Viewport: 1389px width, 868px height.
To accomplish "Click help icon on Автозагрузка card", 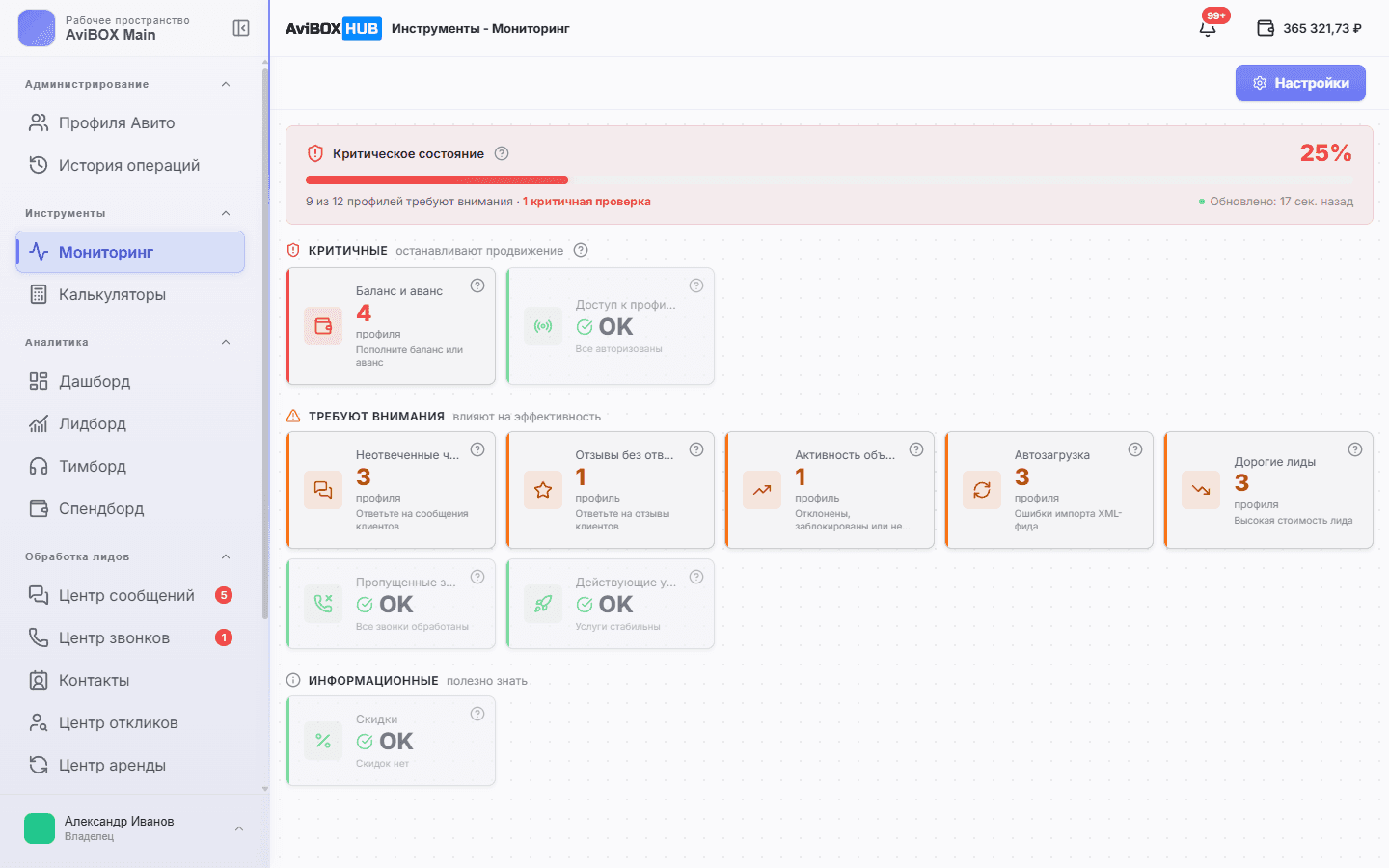I will pos(1135,449).
